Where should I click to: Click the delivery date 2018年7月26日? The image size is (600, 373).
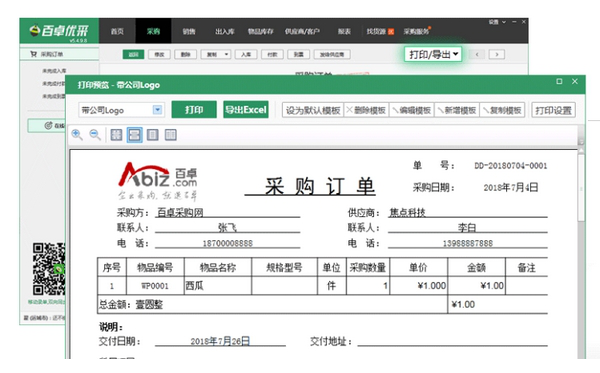pyautogui.click(x=220, y=341)
